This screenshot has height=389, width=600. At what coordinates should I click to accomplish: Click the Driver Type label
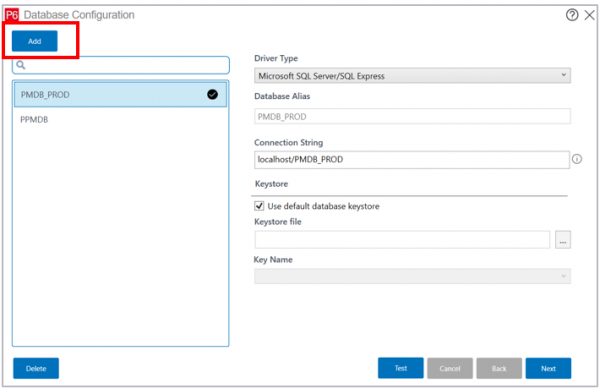coord(276,59)
